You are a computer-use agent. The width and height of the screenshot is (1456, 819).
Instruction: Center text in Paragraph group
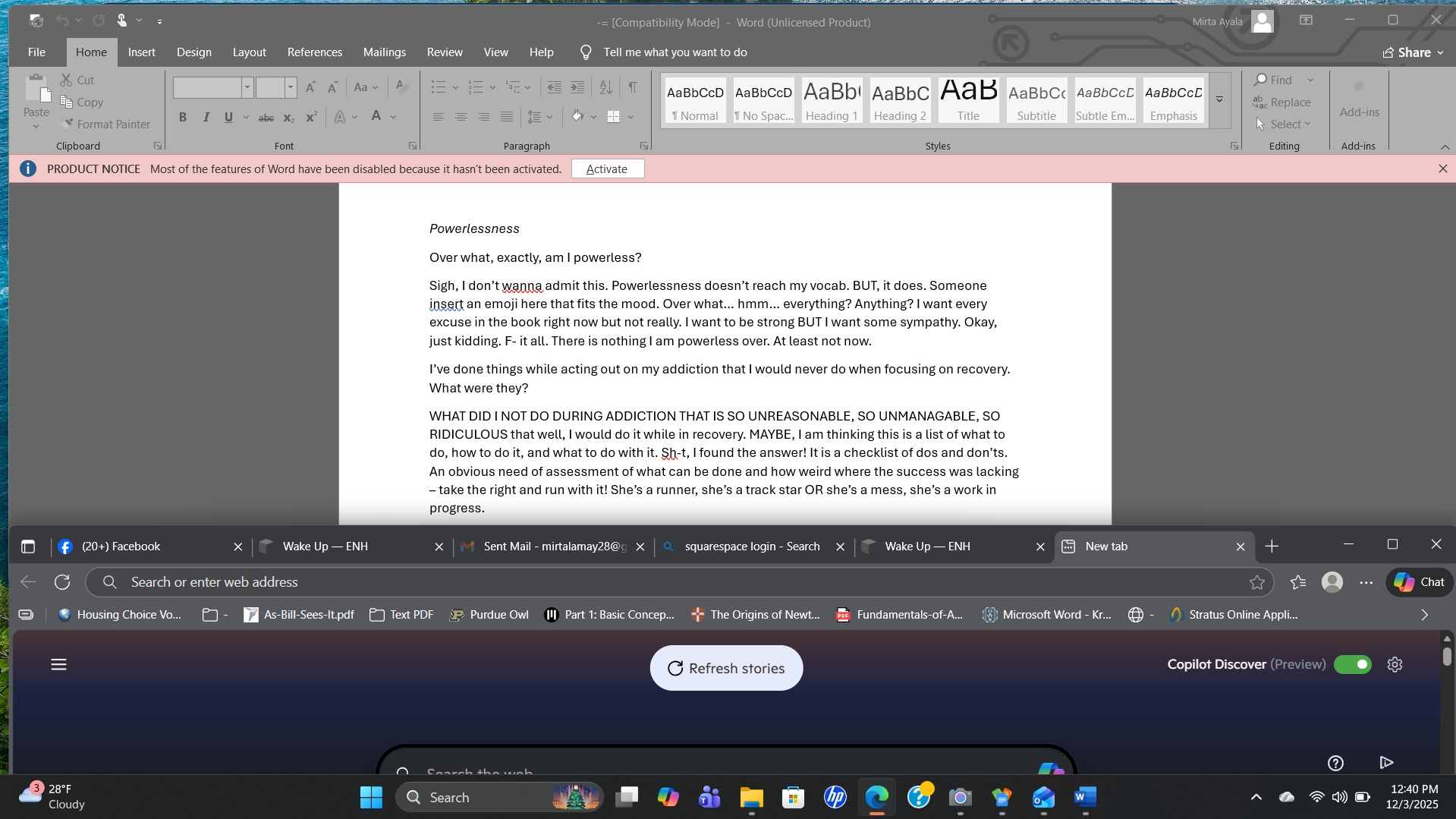pos(461,117)
